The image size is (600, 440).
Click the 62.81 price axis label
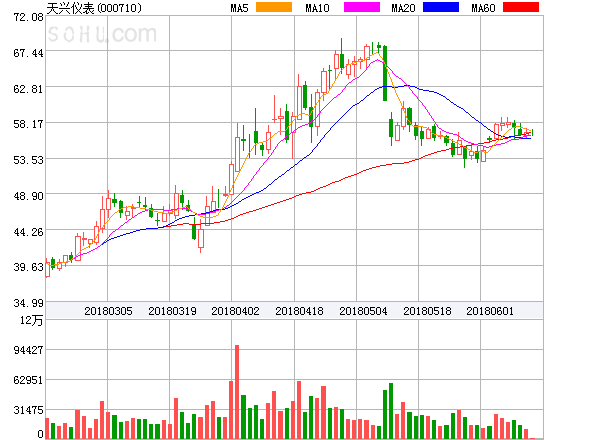coord(28,89)
